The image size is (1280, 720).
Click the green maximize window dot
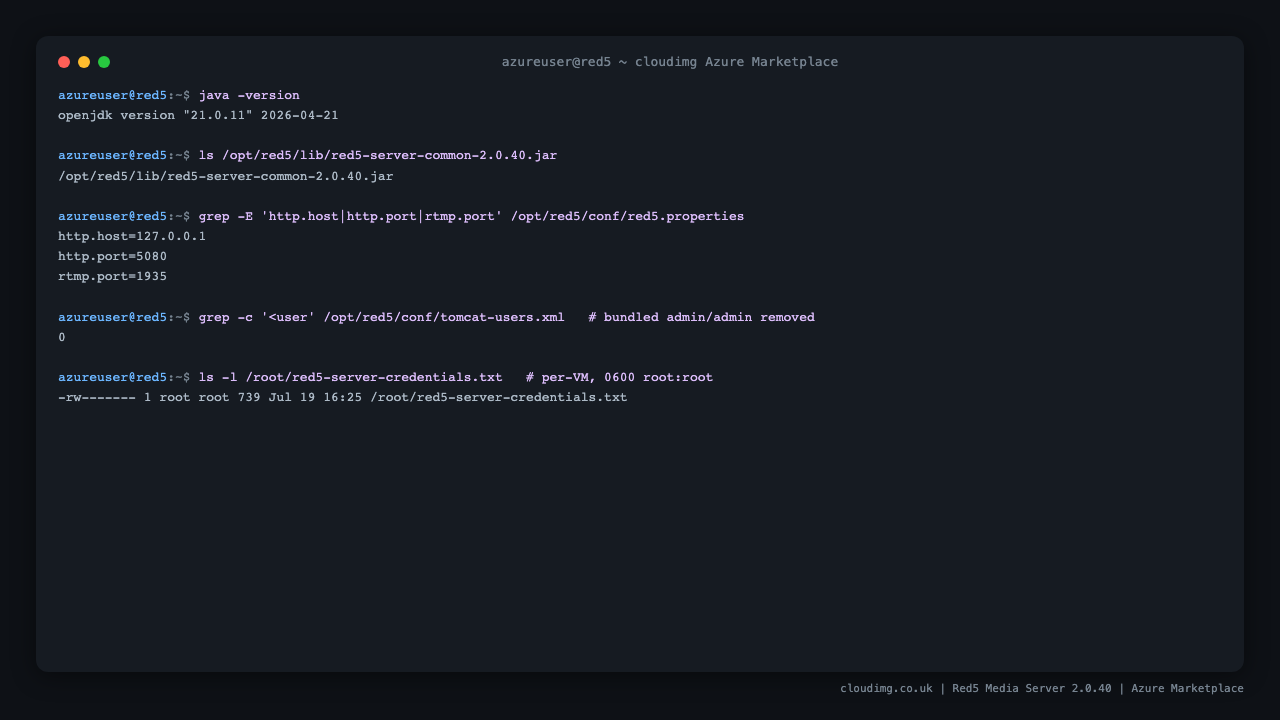(104, 62)
